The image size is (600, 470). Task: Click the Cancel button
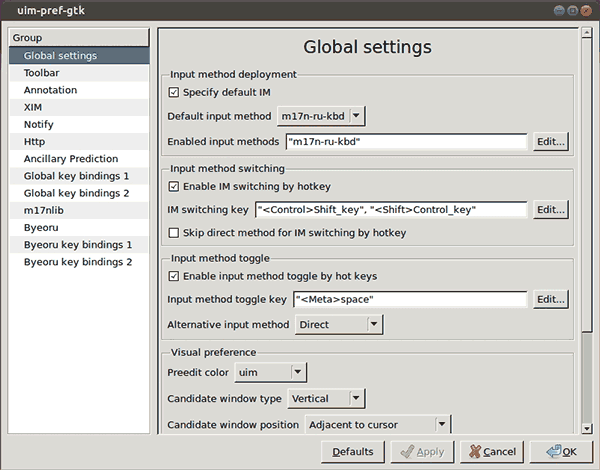click(492, 452)
